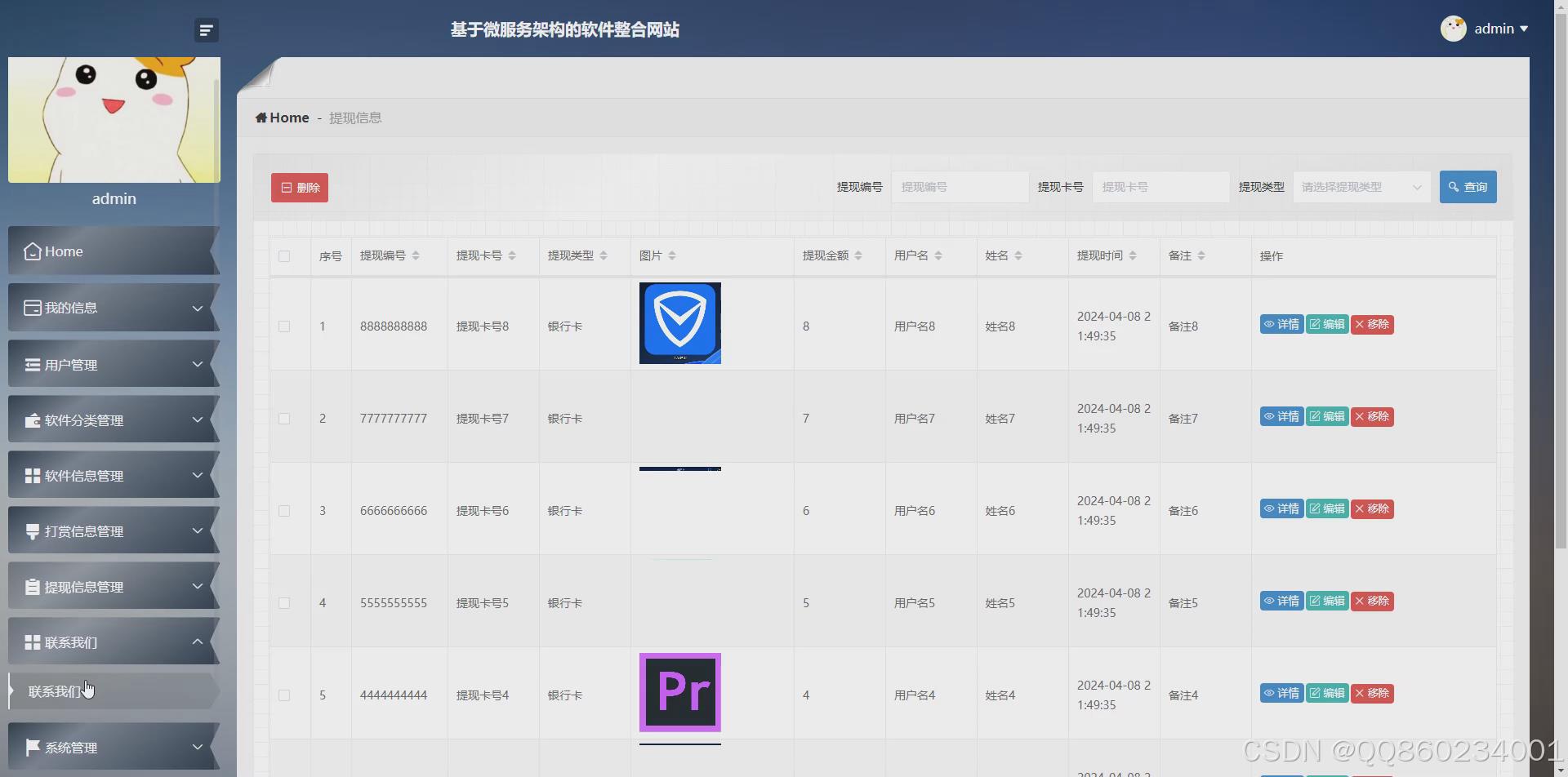Check the checkbox for row 5555555555
Screen dimensions: 1568x777
(x=283, y=603)
